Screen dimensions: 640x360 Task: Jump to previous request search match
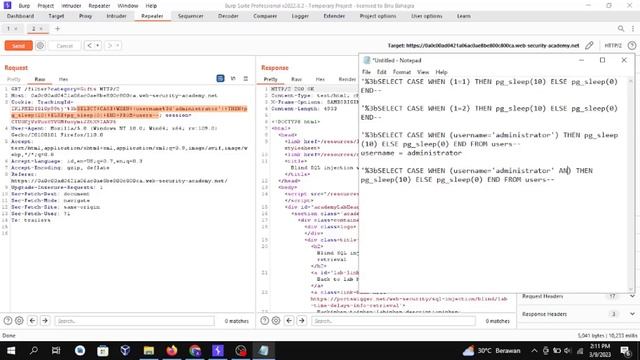tap(32, 321)
